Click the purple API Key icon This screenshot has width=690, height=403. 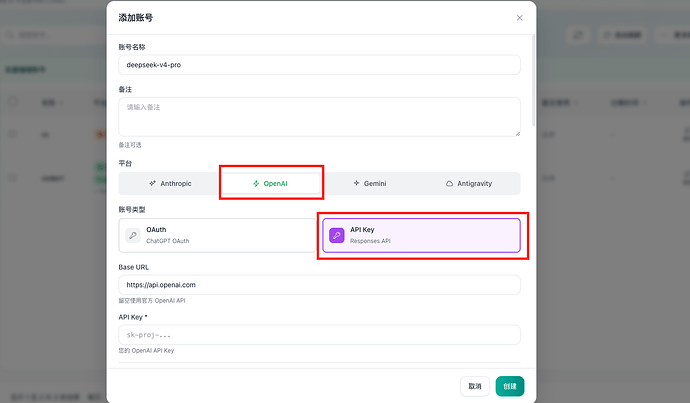click(337, 235)
